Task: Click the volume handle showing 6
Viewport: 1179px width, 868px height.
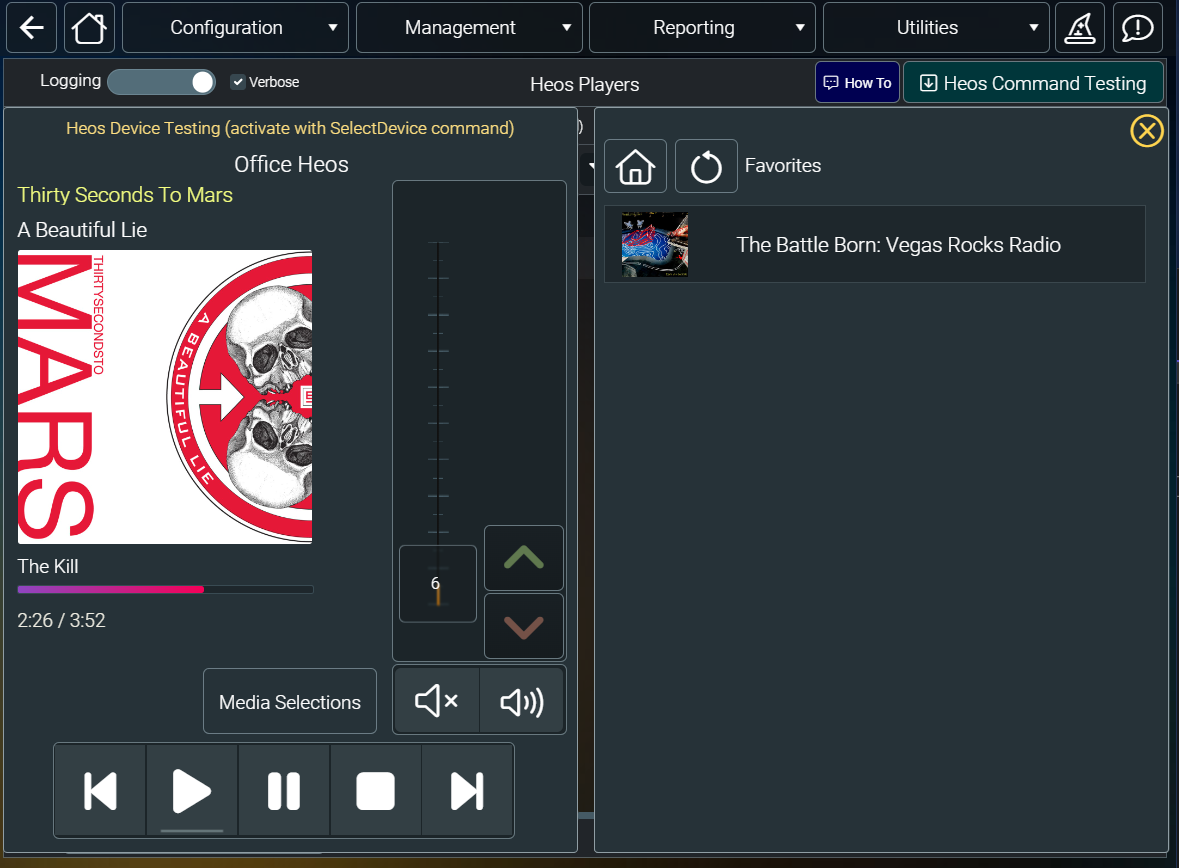Action: tap(438, 584)
